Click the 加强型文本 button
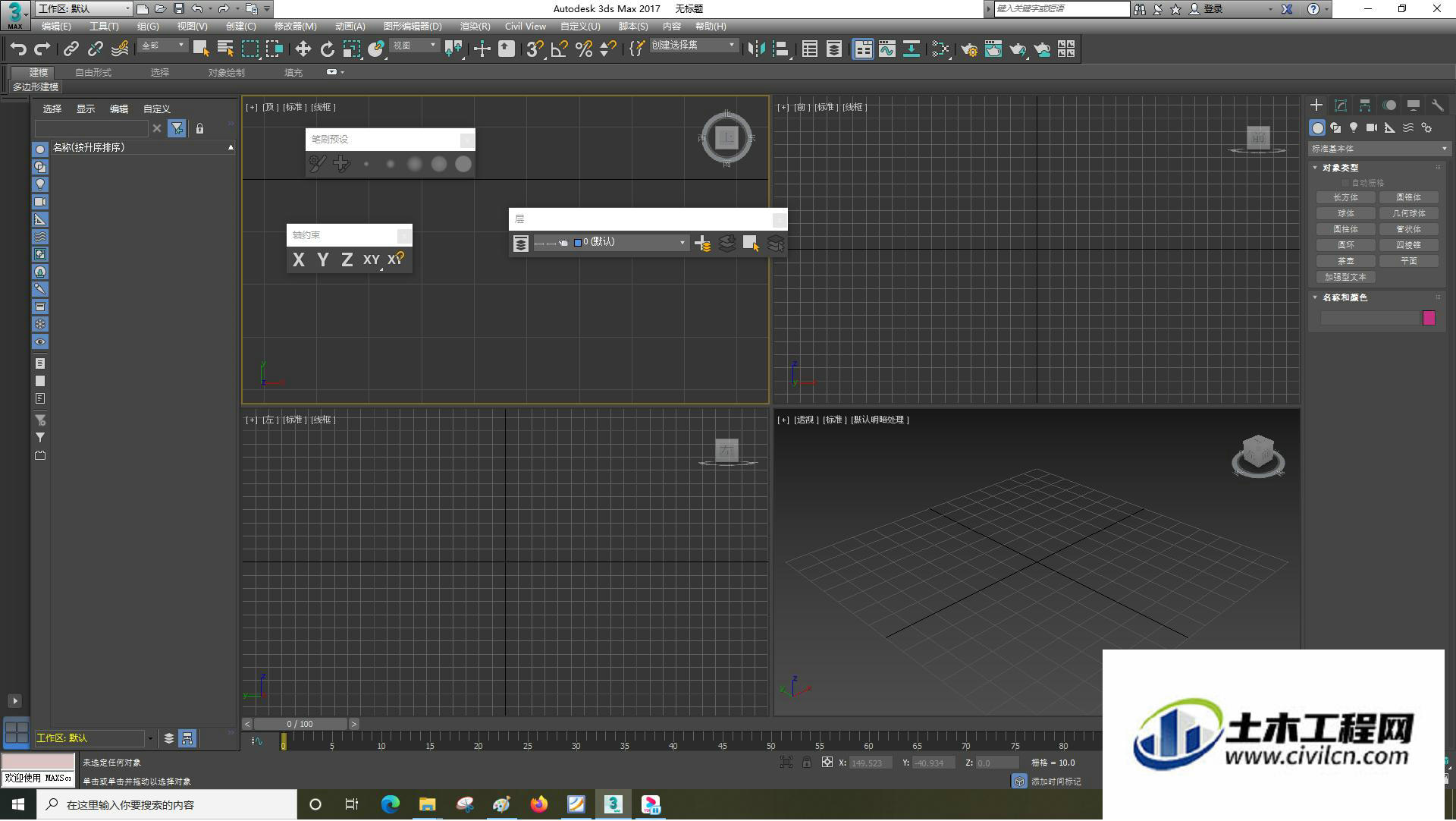Screen dimensions: 1456x821 (x=1345, y=277)
